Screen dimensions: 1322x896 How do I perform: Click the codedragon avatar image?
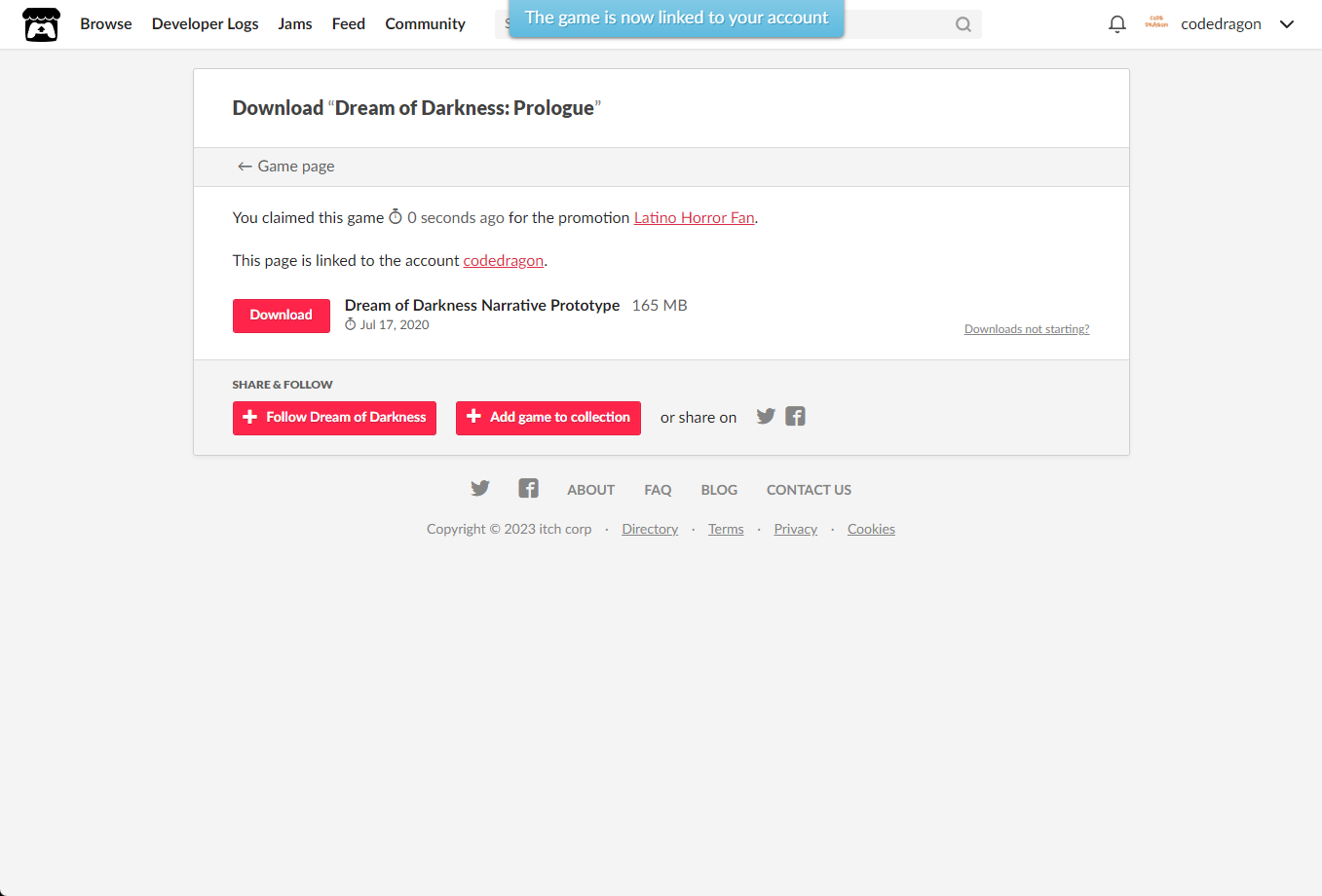(1156, 22)
